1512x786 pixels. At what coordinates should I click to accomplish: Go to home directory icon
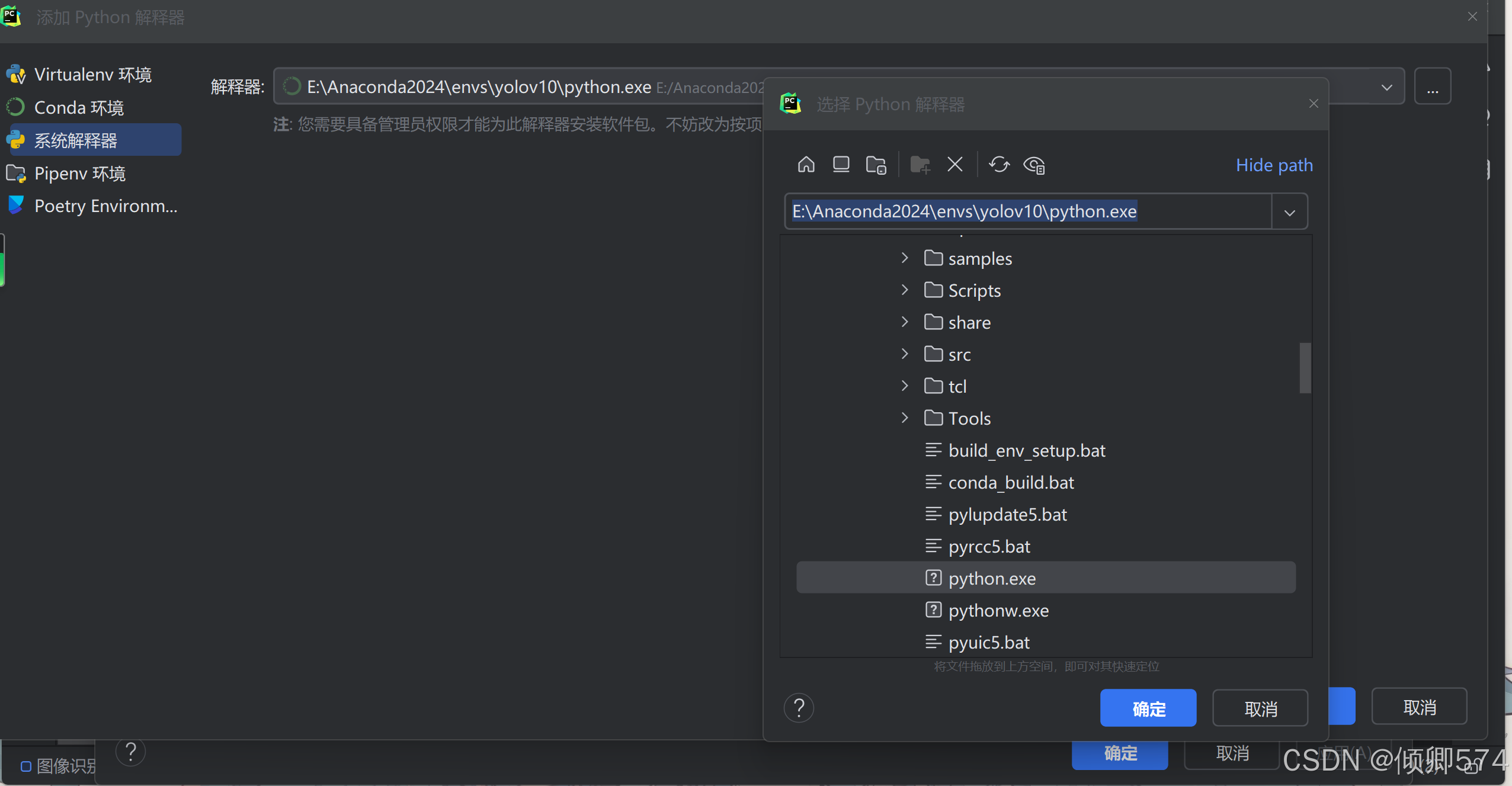[x=806, y=164]
